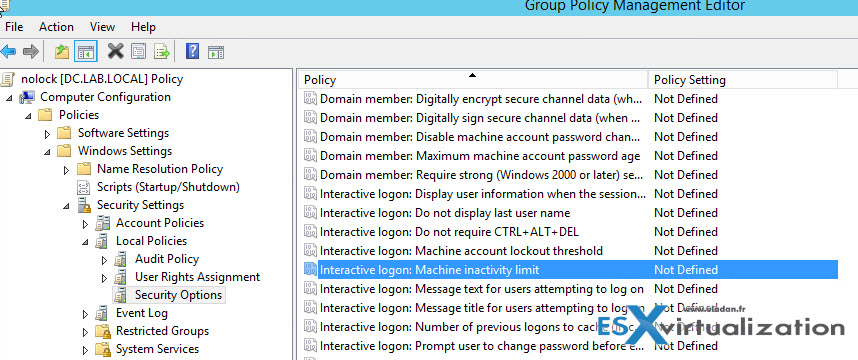Collapse the Local Policies node
Screen dimensions: 858x360
[x=85, y=242]
